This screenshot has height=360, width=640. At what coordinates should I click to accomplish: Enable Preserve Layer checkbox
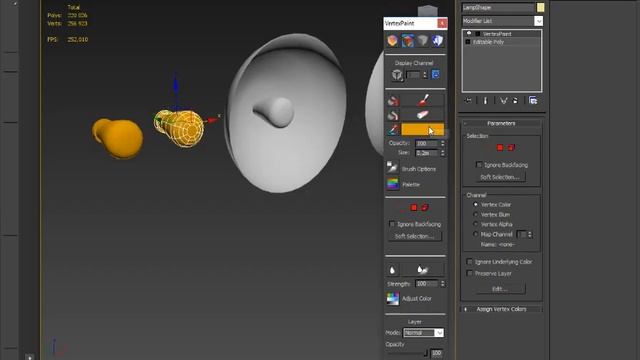469,273
